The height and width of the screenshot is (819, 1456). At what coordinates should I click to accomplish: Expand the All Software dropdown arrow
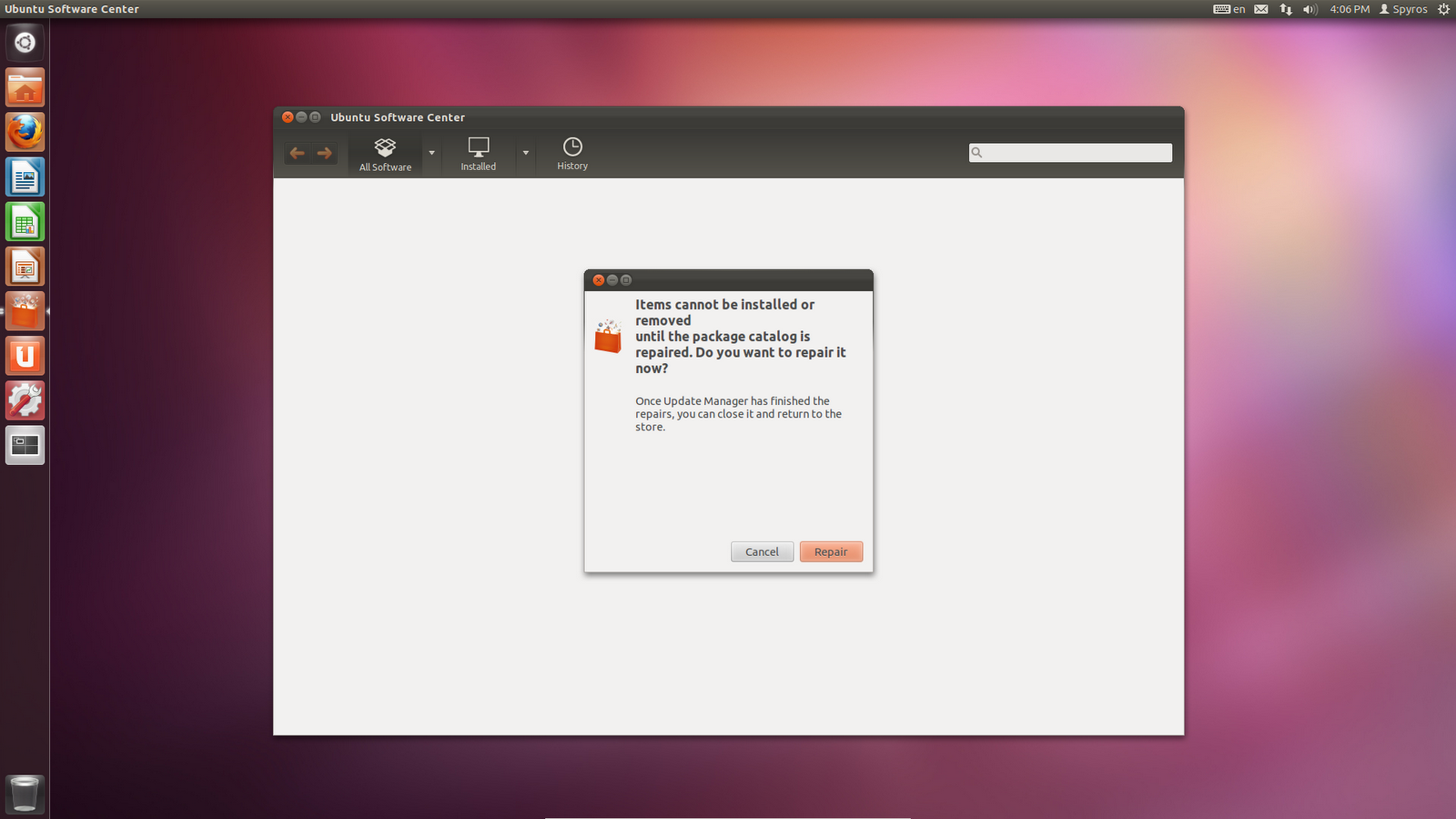point(431,153)
